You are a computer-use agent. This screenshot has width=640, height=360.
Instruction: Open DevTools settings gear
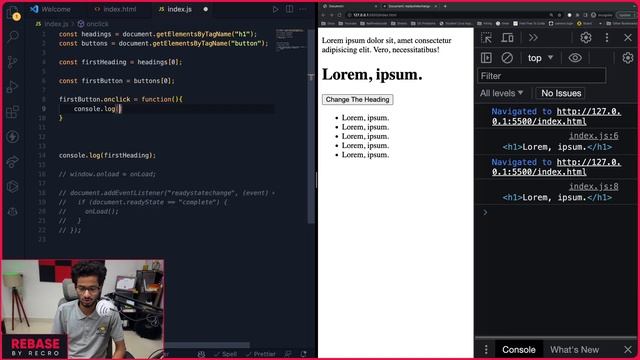[586, 38]
